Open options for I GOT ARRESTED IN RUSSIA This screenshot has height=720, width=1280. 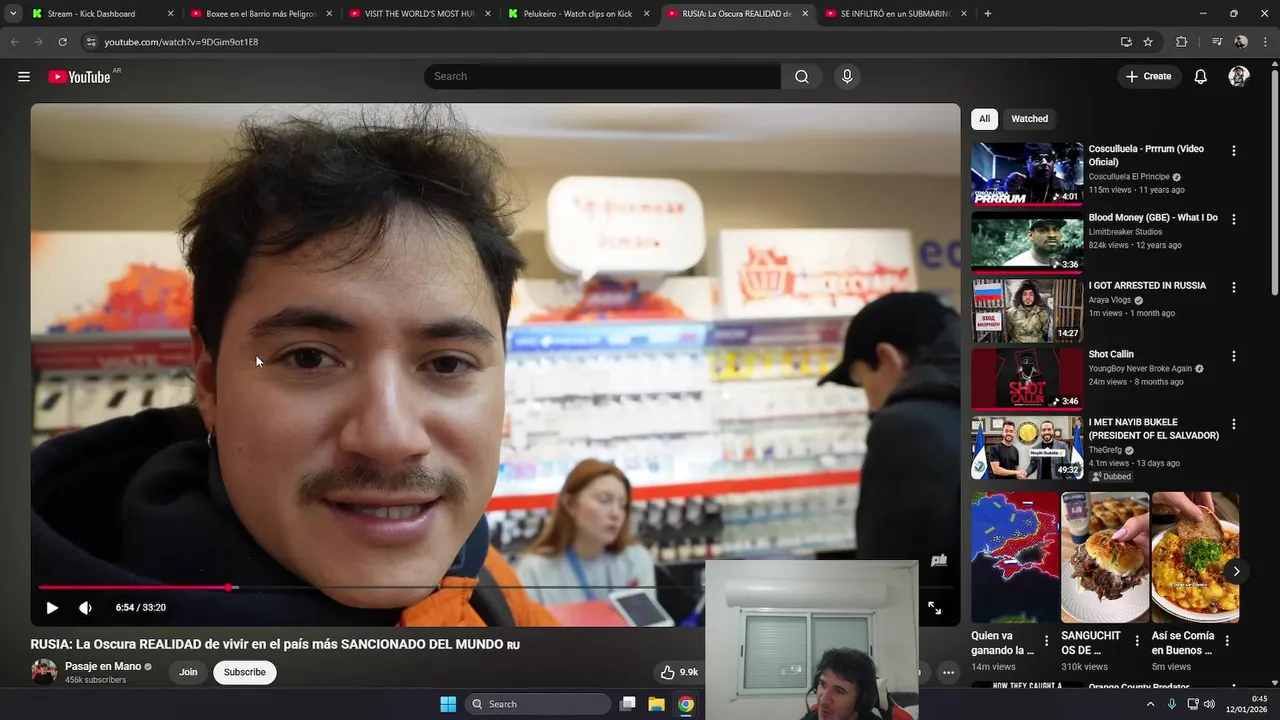[x=1233, y=287]
